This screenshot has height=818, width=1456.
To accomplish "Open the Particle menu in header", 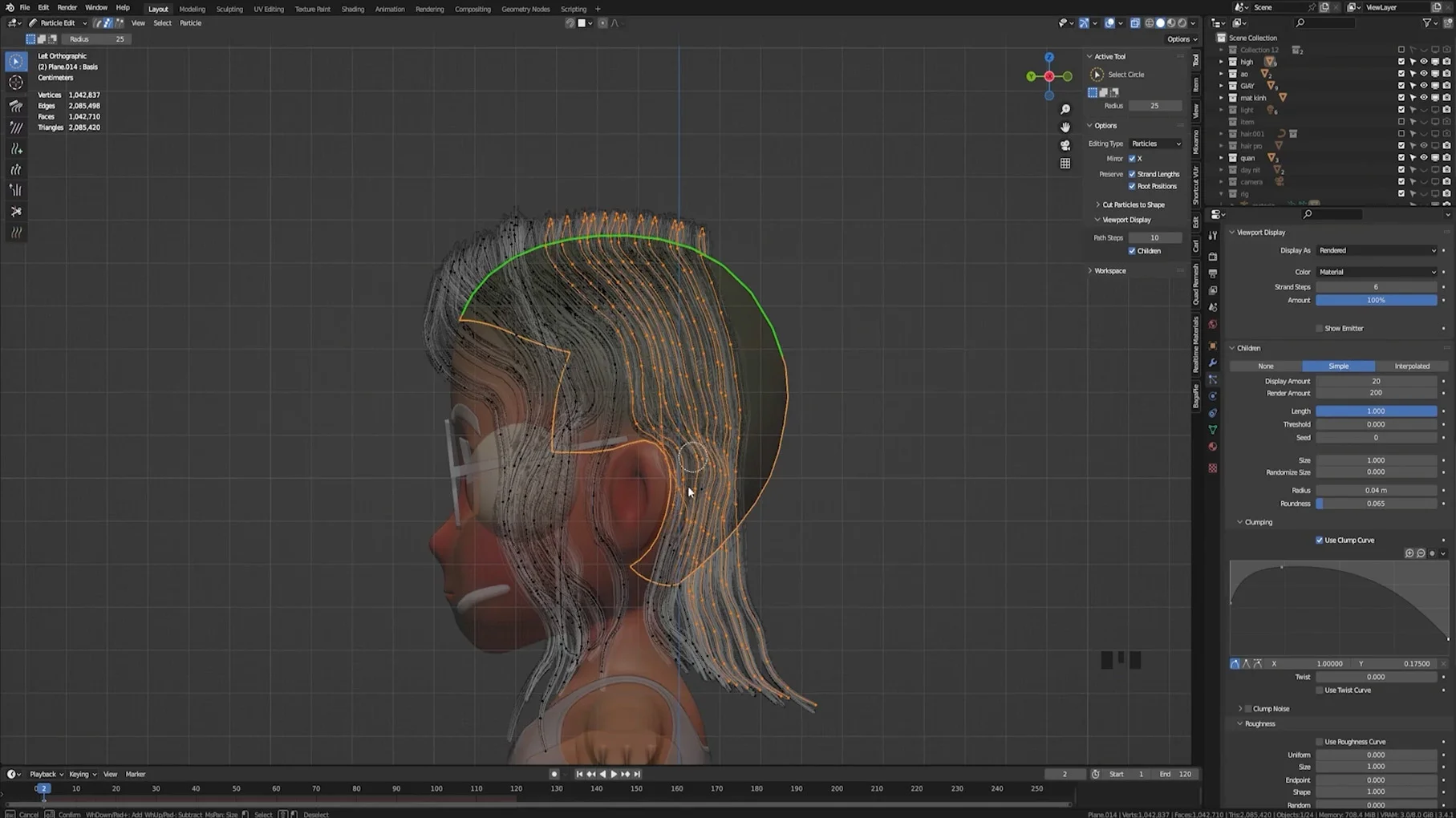I will pyautogui.click(x=191, y=23).
